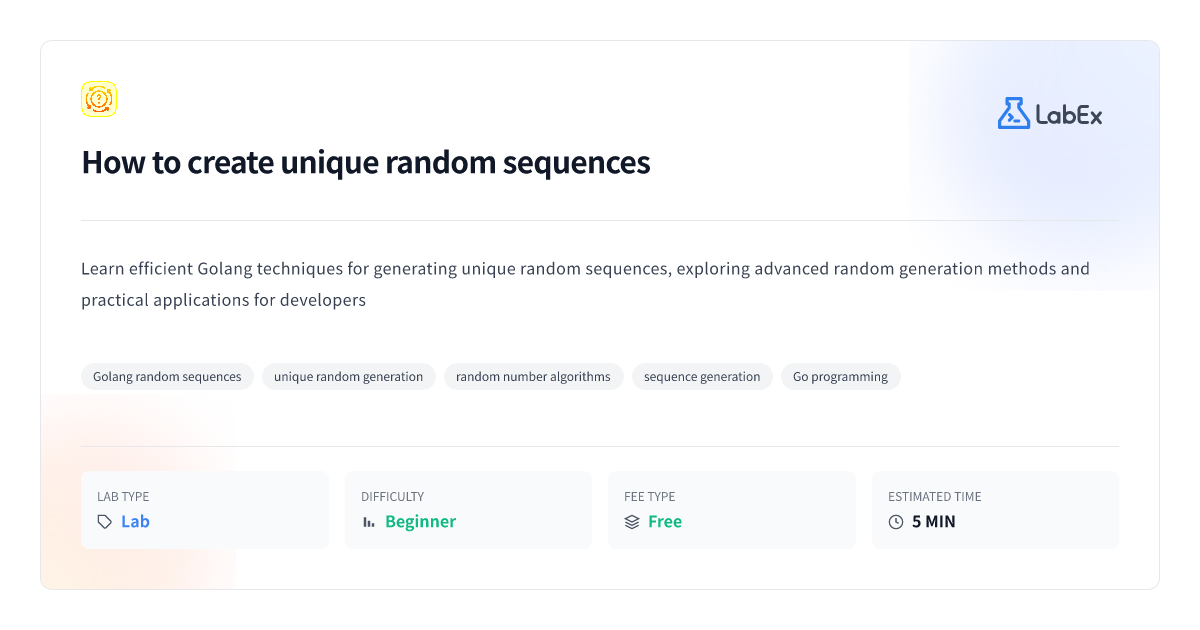Image resolution: width=1200 pixels, height=630 pixels.
Task: Click the LabEx brand name text
Action: [x=1069, y=115]
